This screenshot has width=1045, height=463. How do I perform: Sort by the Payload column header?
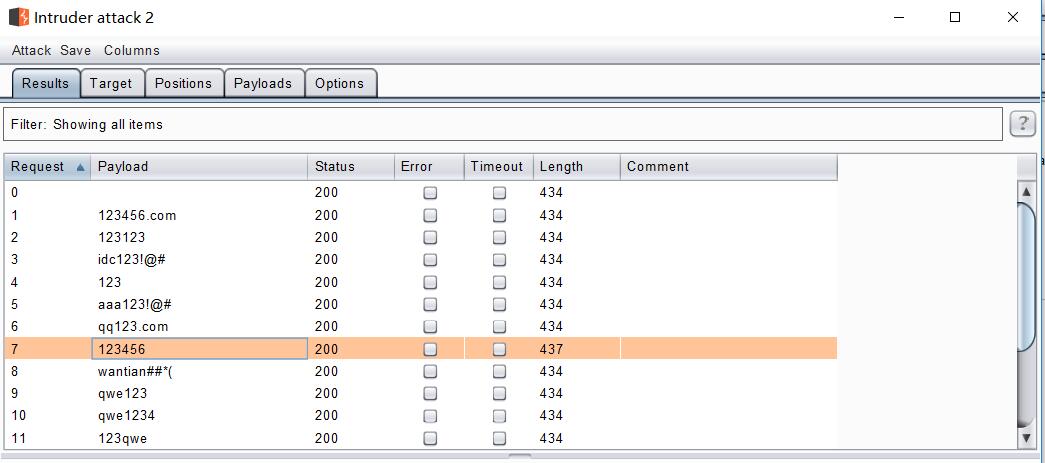(x=199, y=167)
